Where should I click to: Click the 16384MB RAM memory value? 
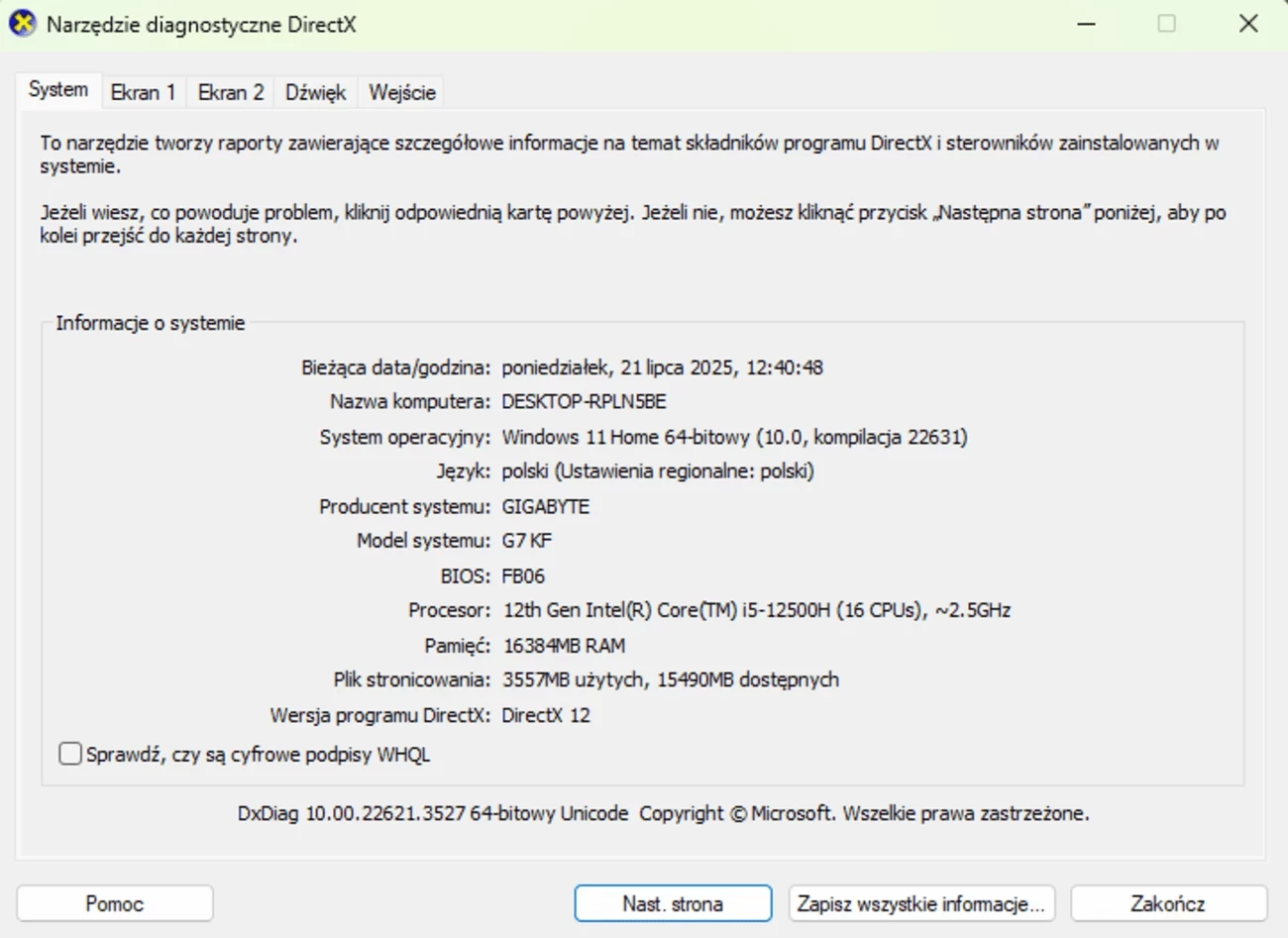(x=564, y=646)
